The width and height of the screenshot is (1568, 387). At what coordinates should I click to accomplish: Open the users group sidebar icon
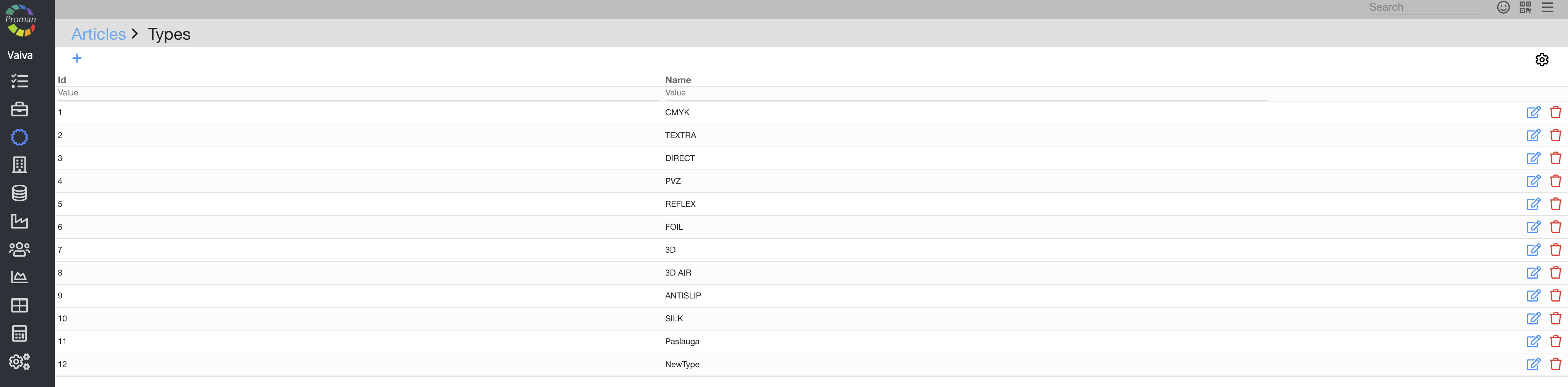(19, 249)
